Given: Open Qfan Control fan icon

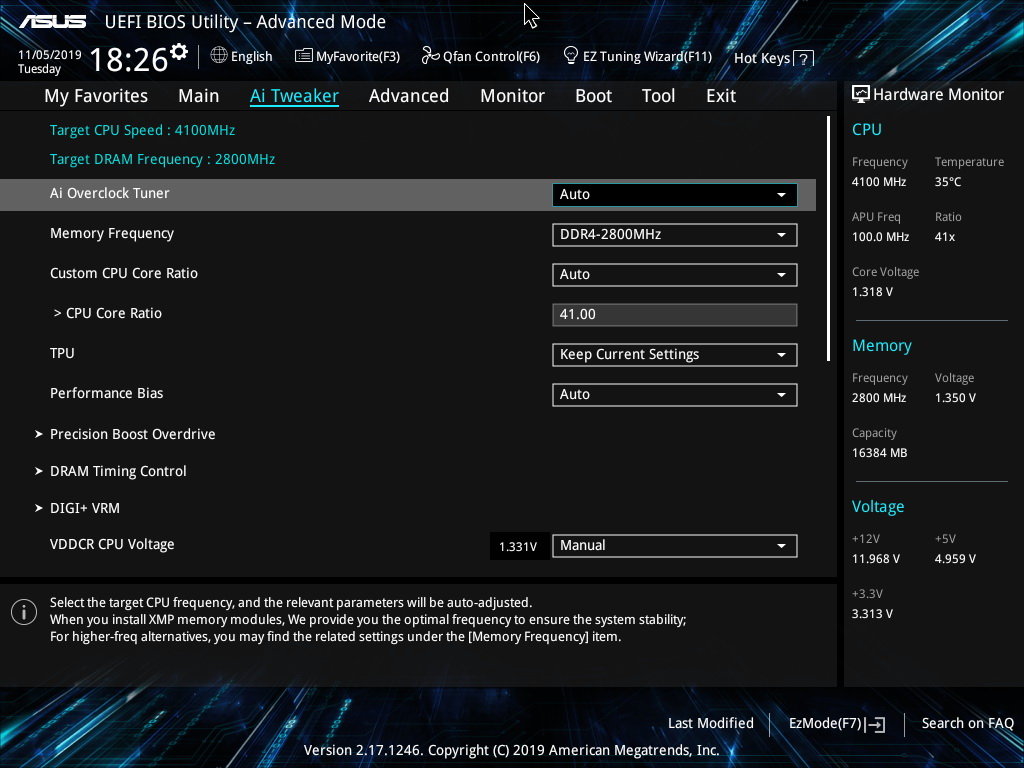Looking at the screenshot, I should pyautogui.click(x=430, y=56).
